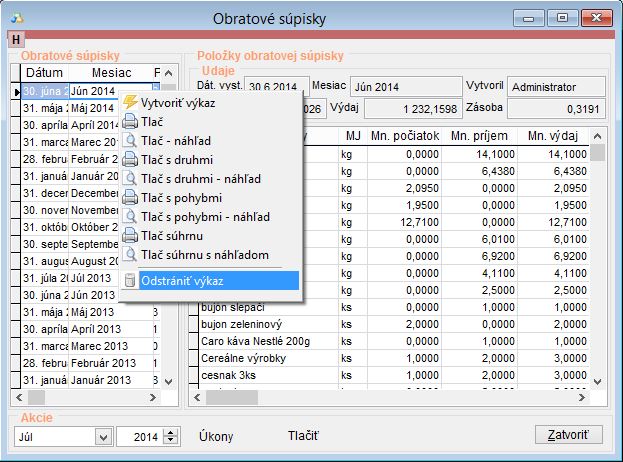
Task: Click the printer icon for Tlač s pohybmi
Action: [x=130, y=198]
